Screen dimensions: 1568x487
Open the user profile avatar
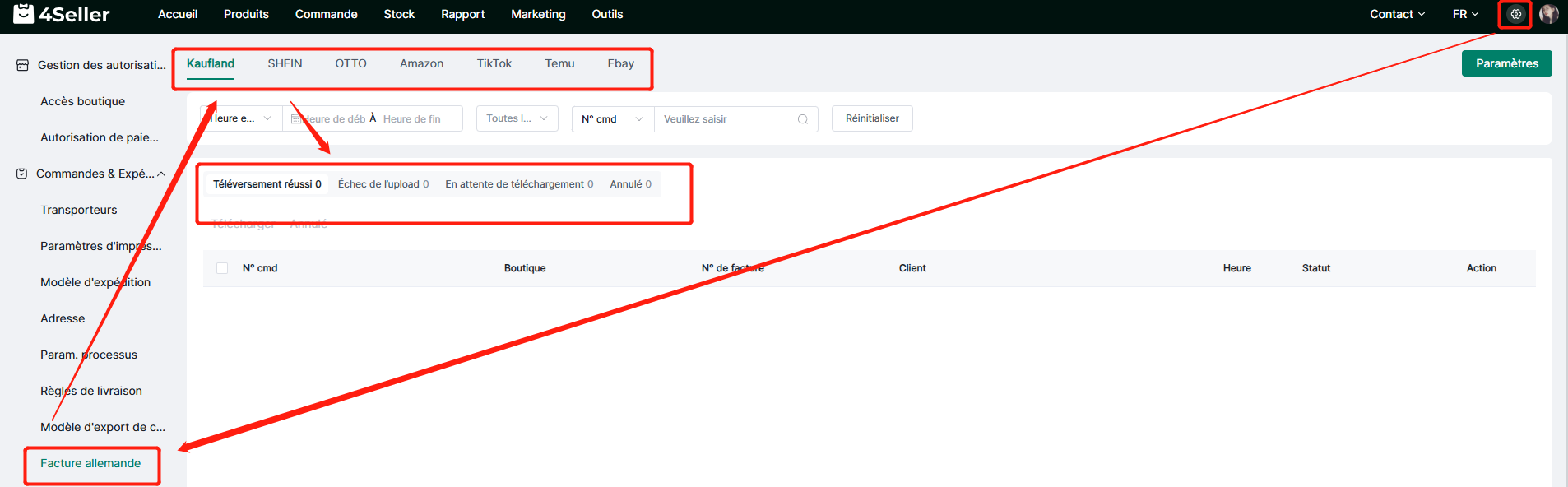[1548, 14]
